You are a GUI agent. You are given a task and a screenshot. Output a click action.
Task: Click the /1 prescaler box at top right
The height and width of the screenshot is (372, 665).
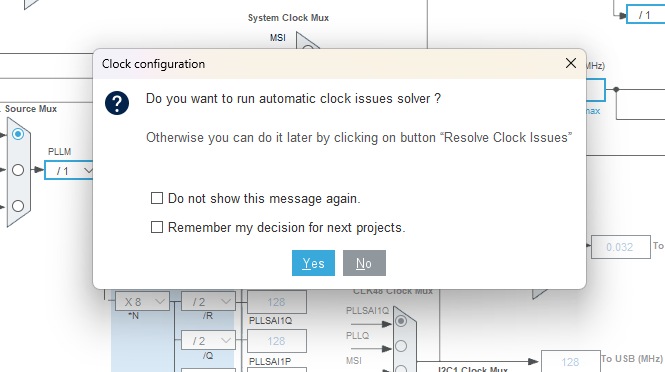(x=645, y=15)
